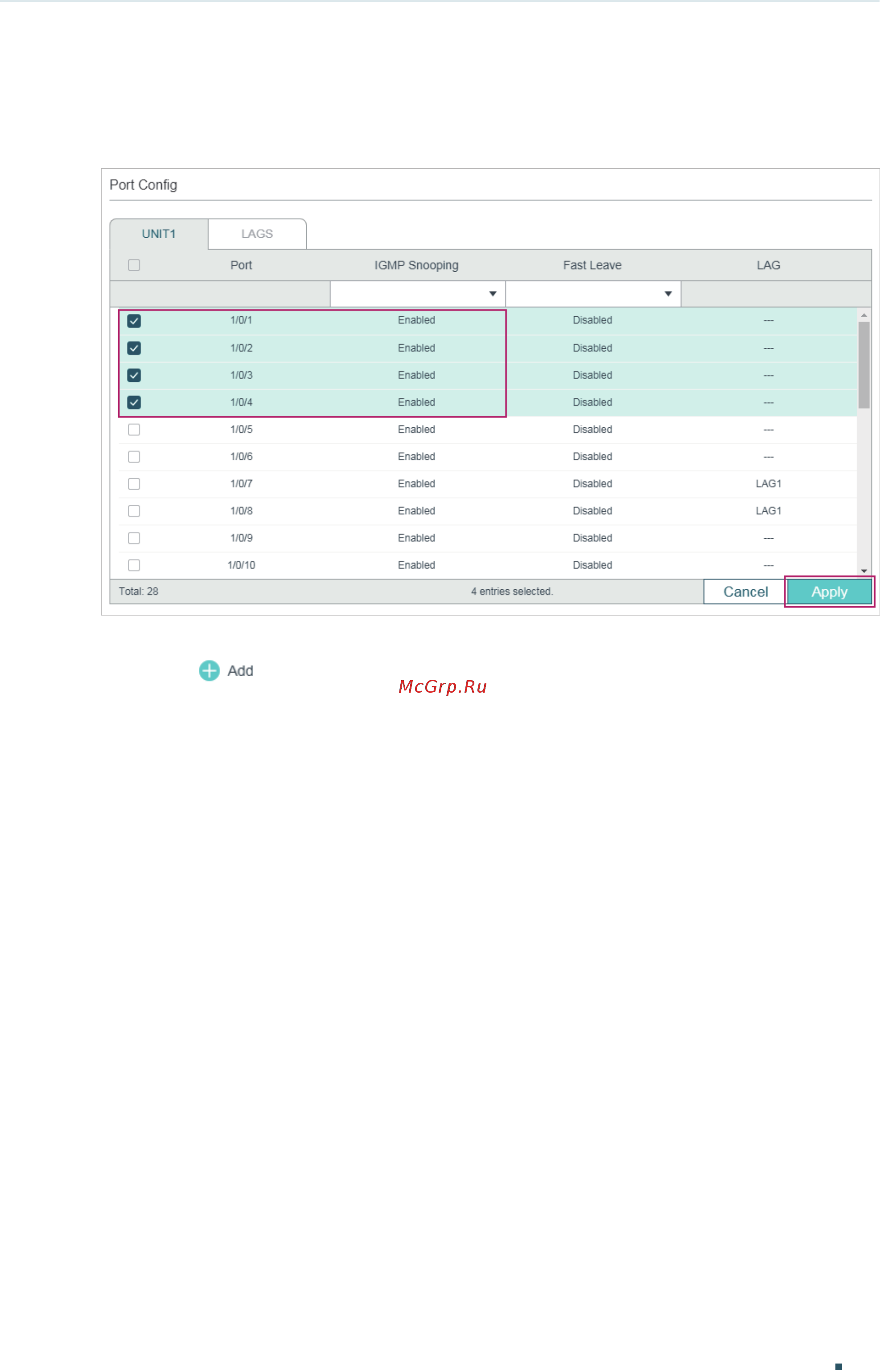Click the green plus Add icon

coord(209,670)
